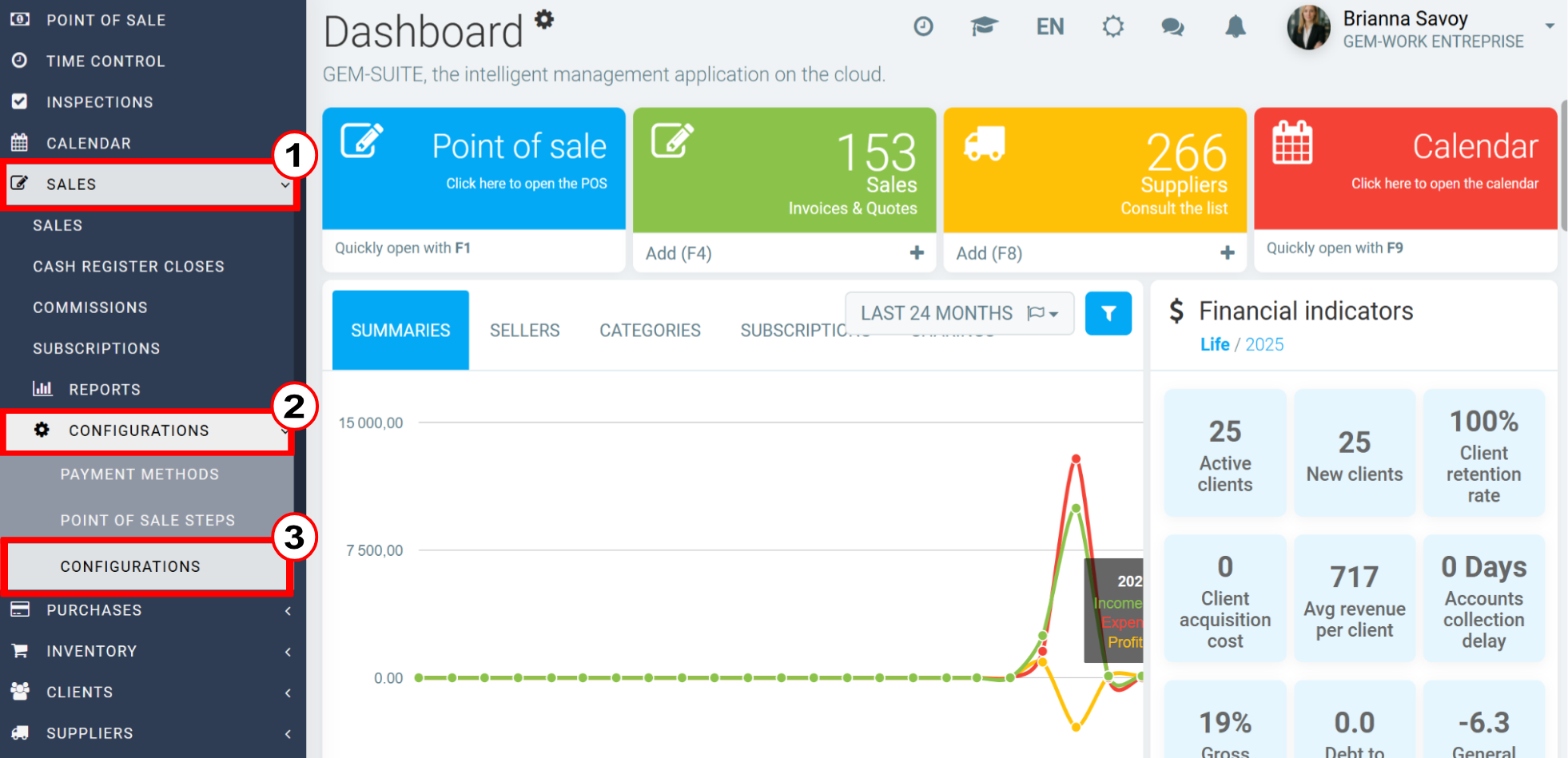Select the 2025 financial period link
The image size is (1568, 758).
[x=1264, y=344]
